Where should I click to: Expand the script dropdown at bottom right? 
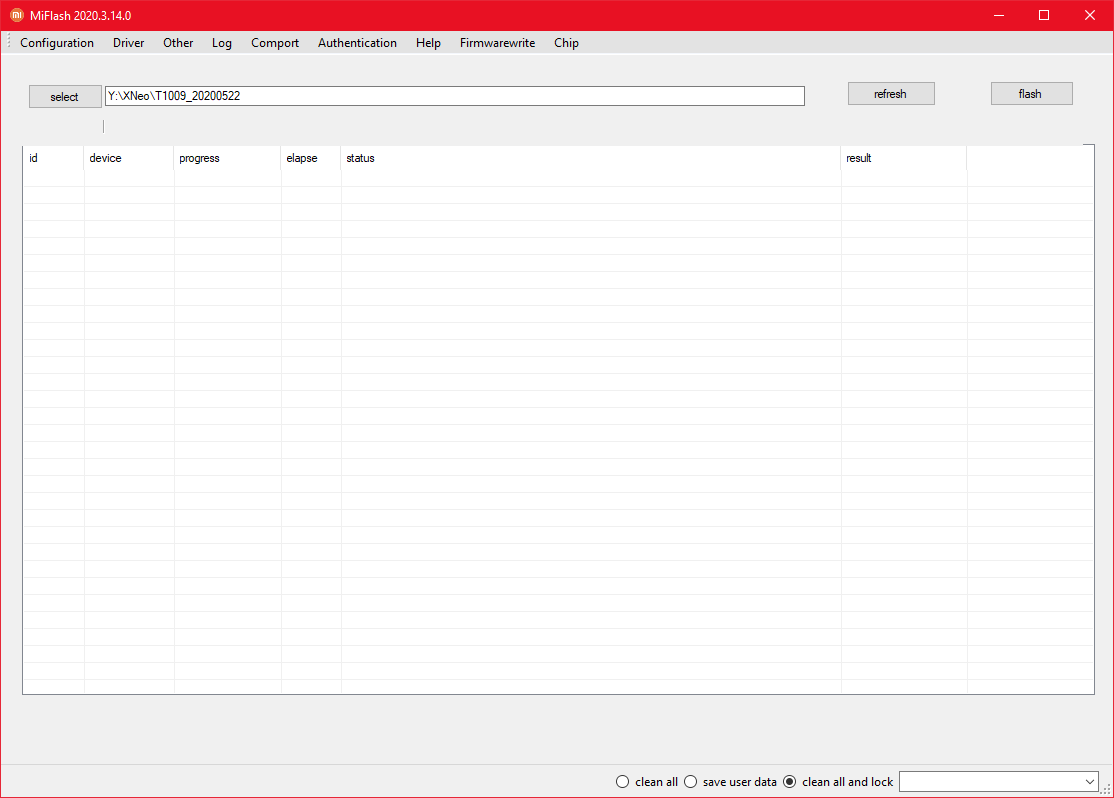coord(1089,781)
